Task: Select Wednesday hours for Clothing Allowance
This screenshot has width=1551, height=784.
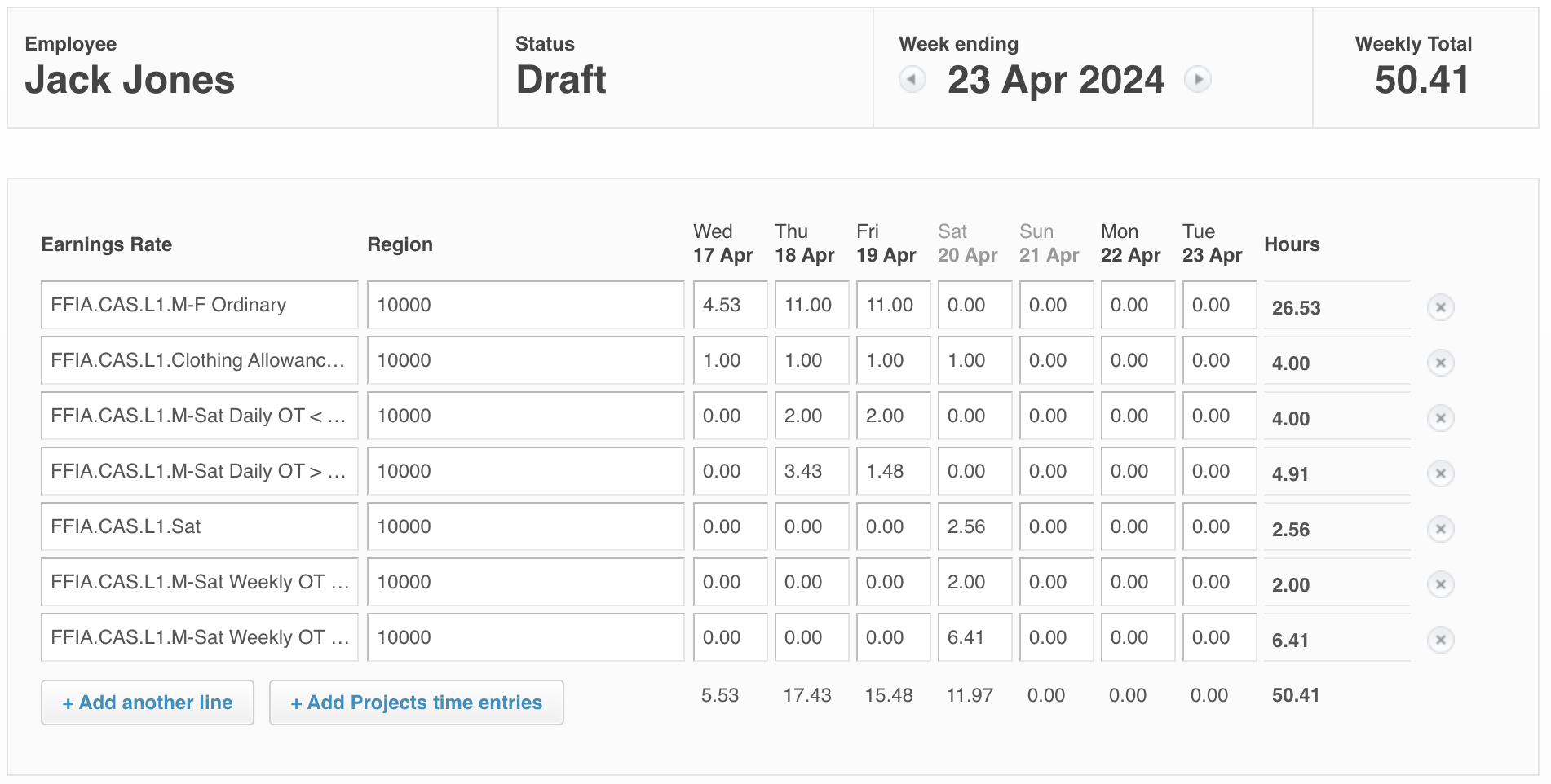Action: tap(731, 360)
